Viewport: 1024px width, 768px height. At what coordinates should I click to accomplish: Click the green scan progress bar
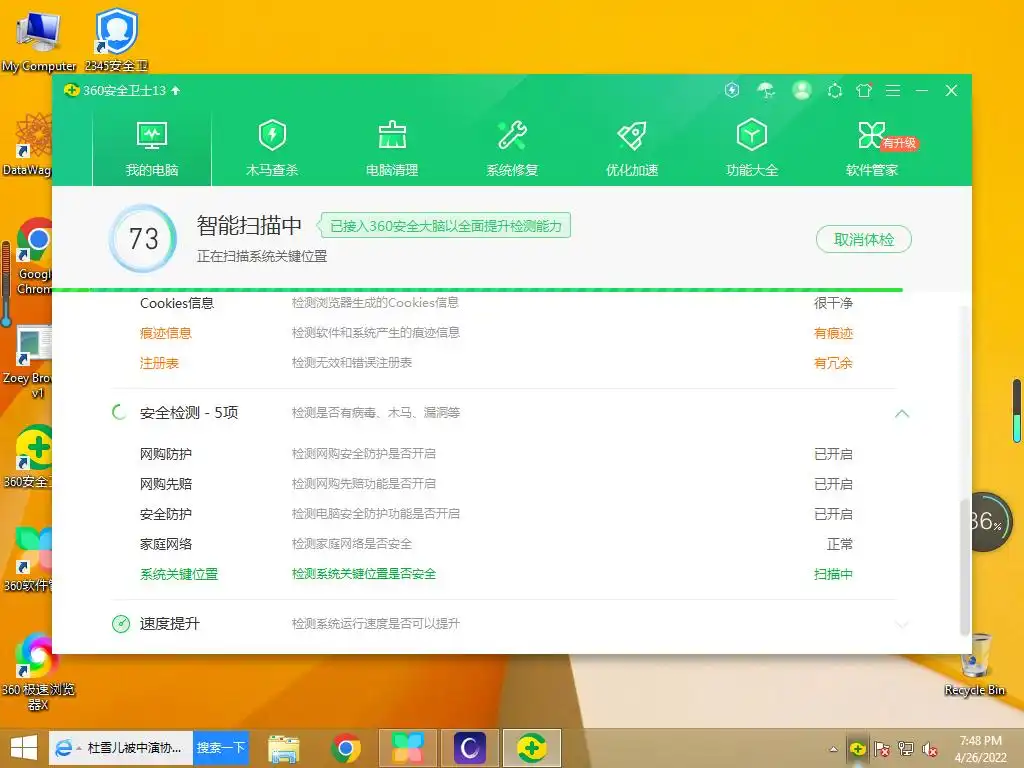477,289
